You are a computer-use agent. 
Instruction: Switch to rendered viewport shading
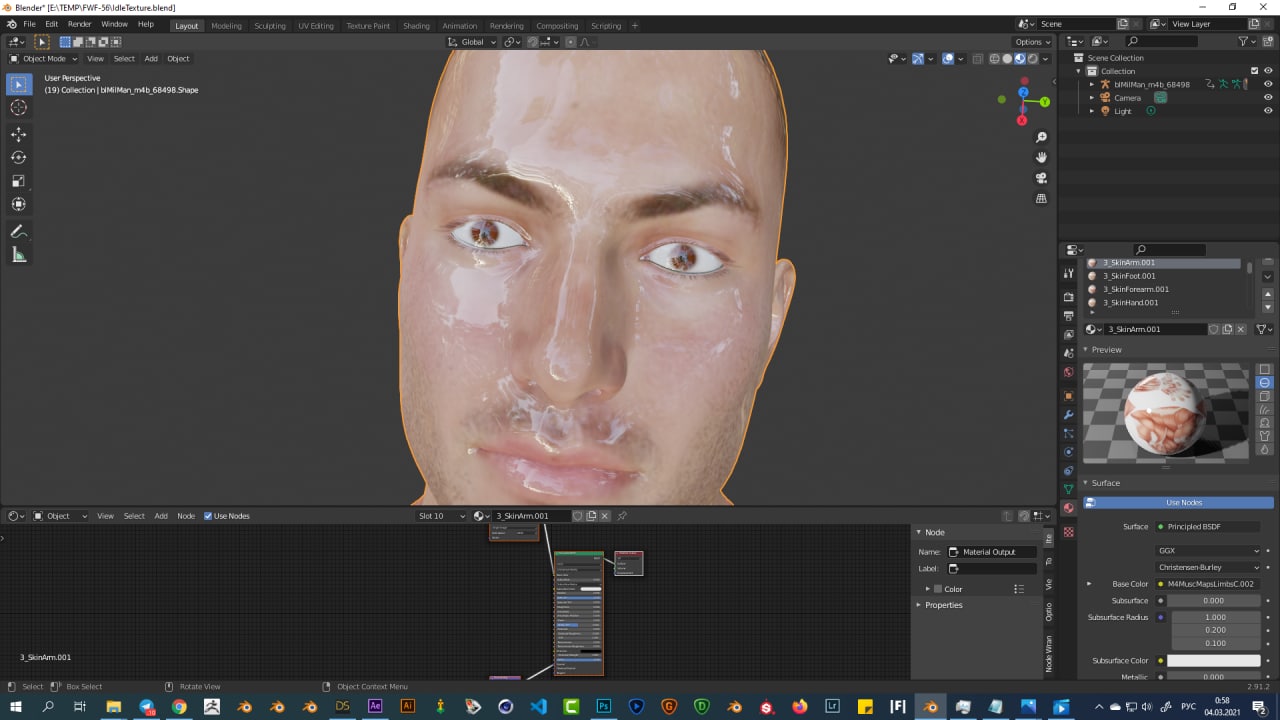[x=1033, y=58]
